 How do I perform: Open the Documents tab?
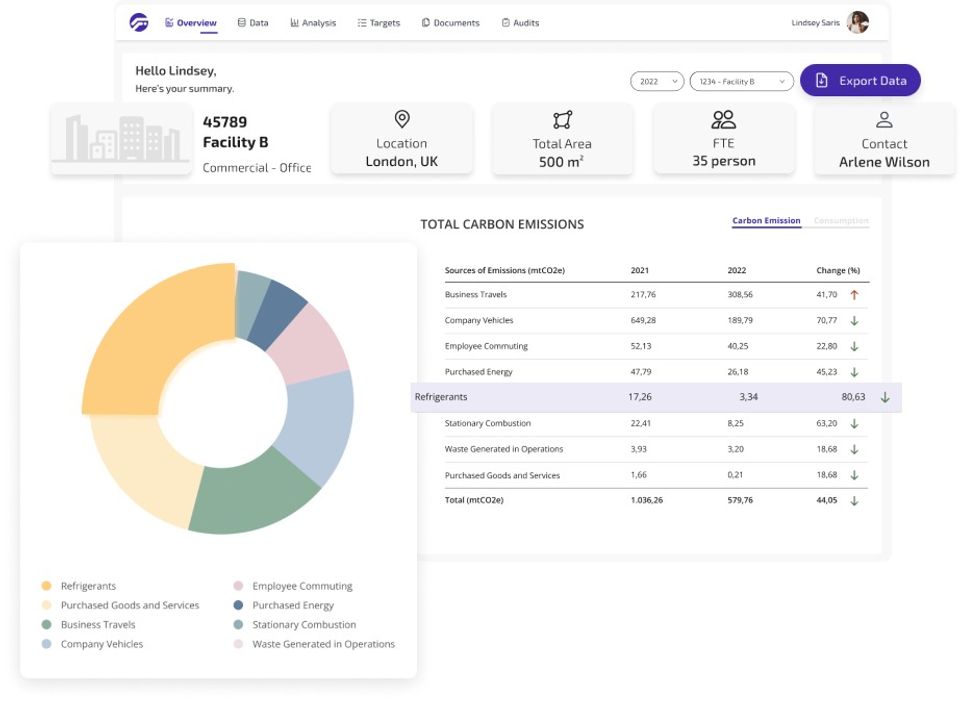click(x=451, y=23)
